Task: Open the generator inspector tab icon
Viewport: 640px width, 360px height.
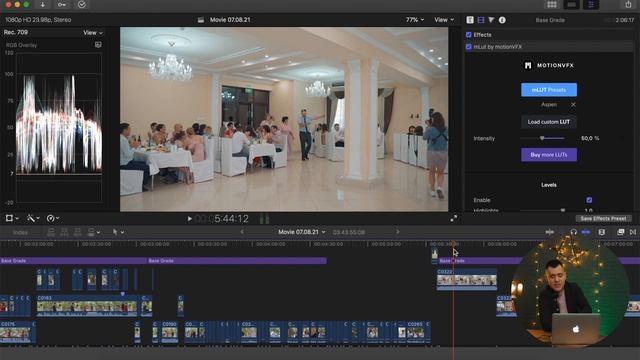Action: (x=470, y=20)
